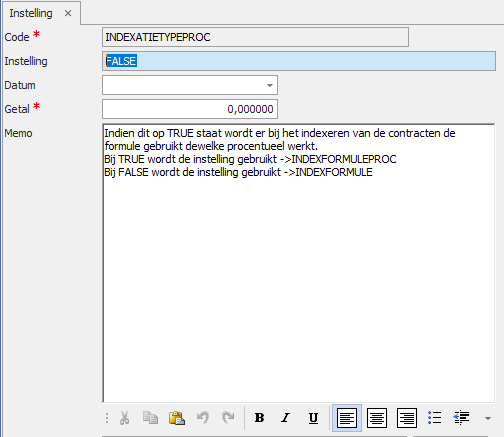The width and height of the screenshot is (504, 437).
Task: Close the Instelling tab
Action: coord(68,13)
